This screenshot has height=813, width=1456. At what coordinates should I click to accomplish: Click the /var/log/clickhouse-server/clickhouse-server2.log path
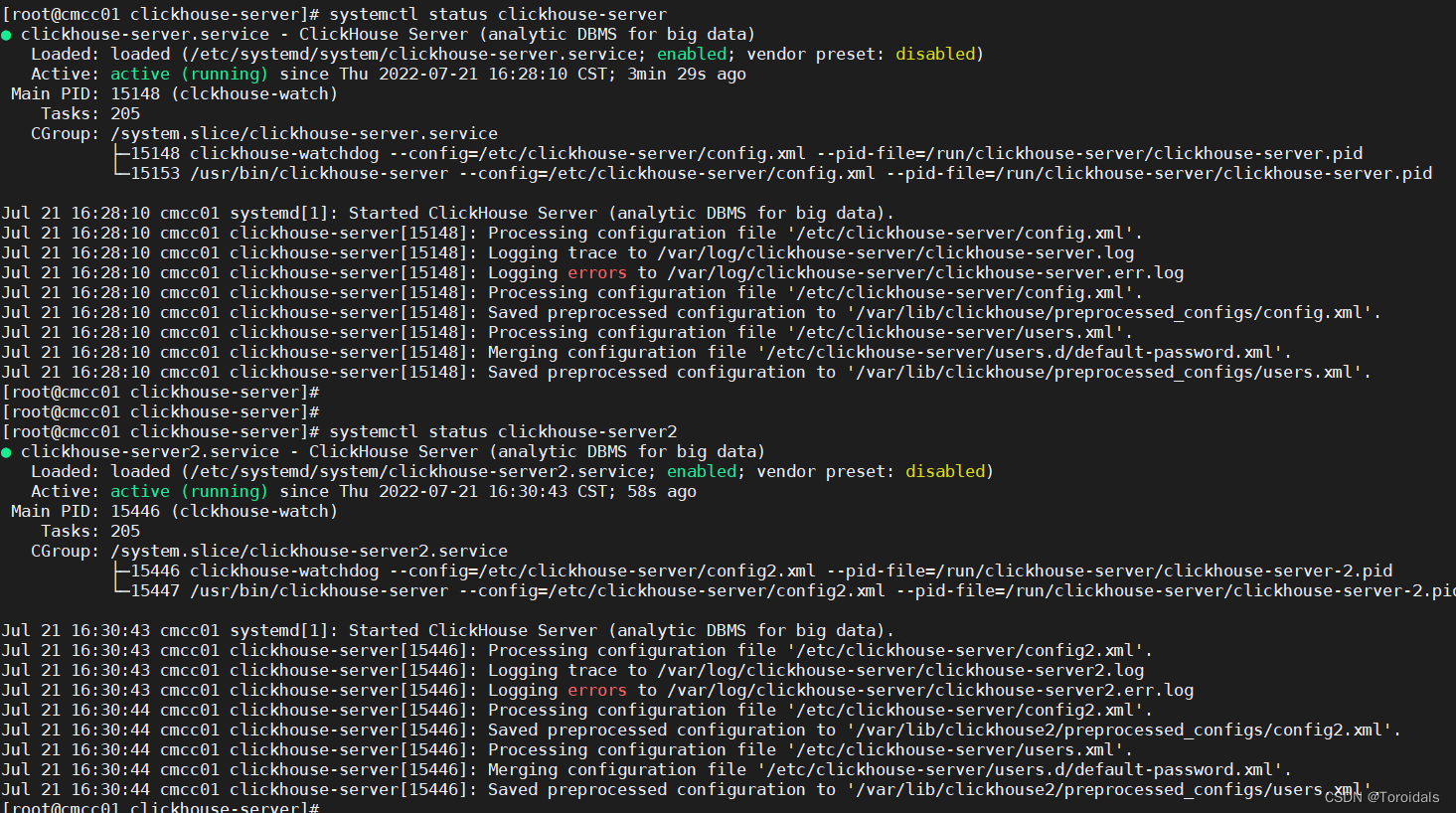(x=900, y=671)
